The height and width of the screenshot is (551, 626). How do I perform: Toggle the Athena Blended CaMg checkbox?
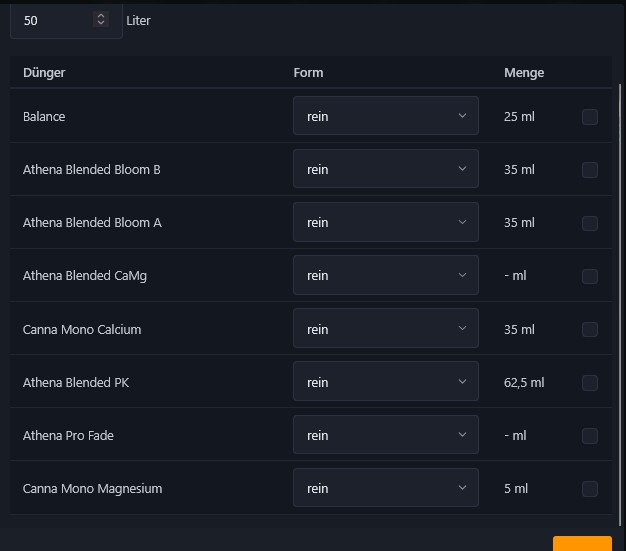590,276
